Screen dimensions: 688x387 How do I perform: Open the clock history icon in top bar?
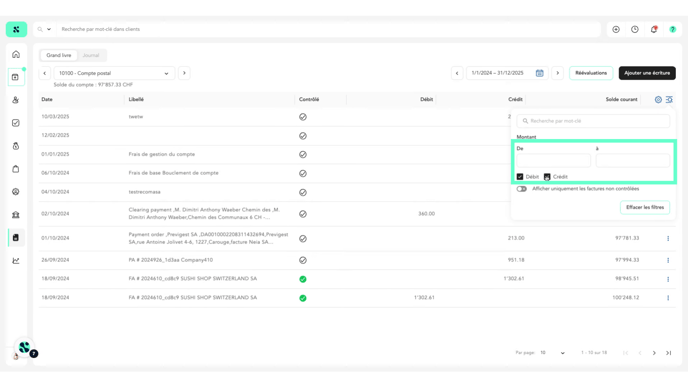(635, 29)
